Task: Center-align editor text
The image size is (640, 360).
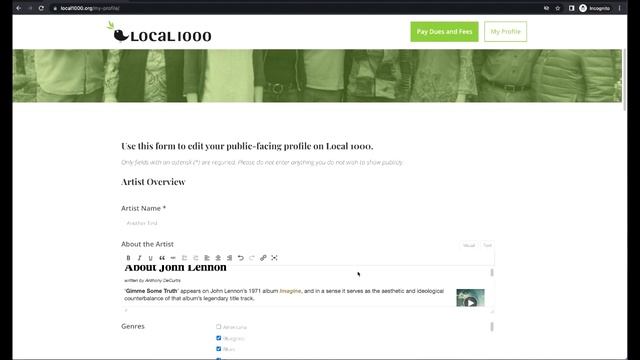Action: coord(218,258)
